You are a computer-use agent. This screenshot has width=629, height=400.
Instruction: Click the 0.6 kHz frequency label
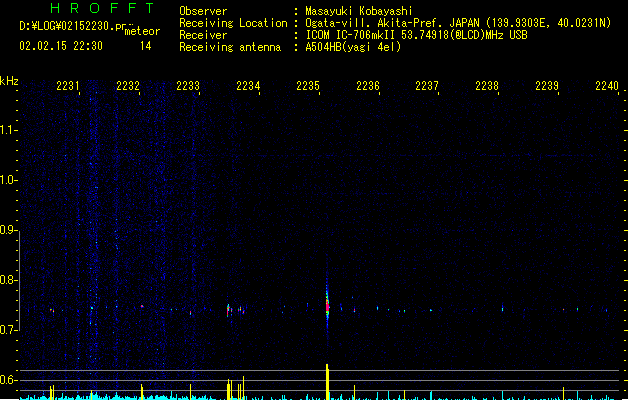point(7,380)
